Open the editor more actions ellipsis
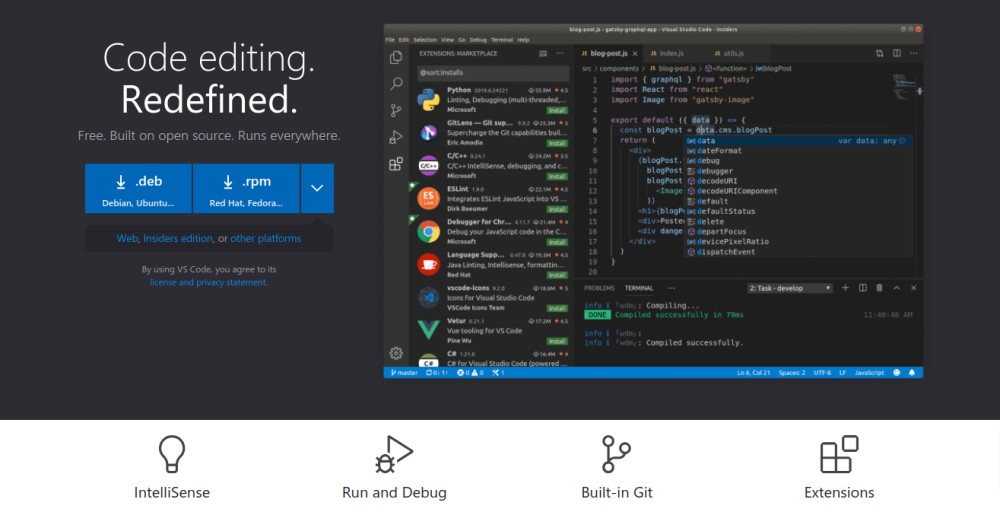 (913, 54)
